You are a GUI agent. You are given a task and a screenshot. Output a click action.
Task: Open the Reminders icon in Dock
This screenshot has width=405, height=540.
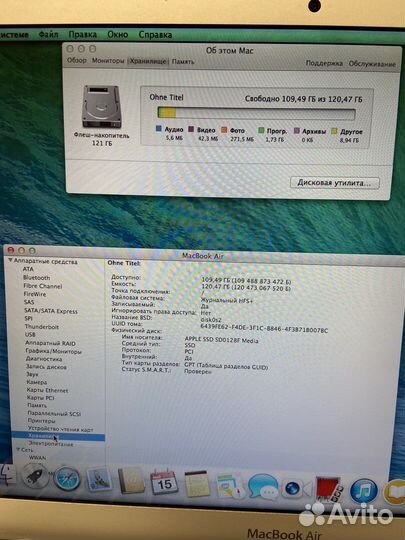tap(230, 486)
